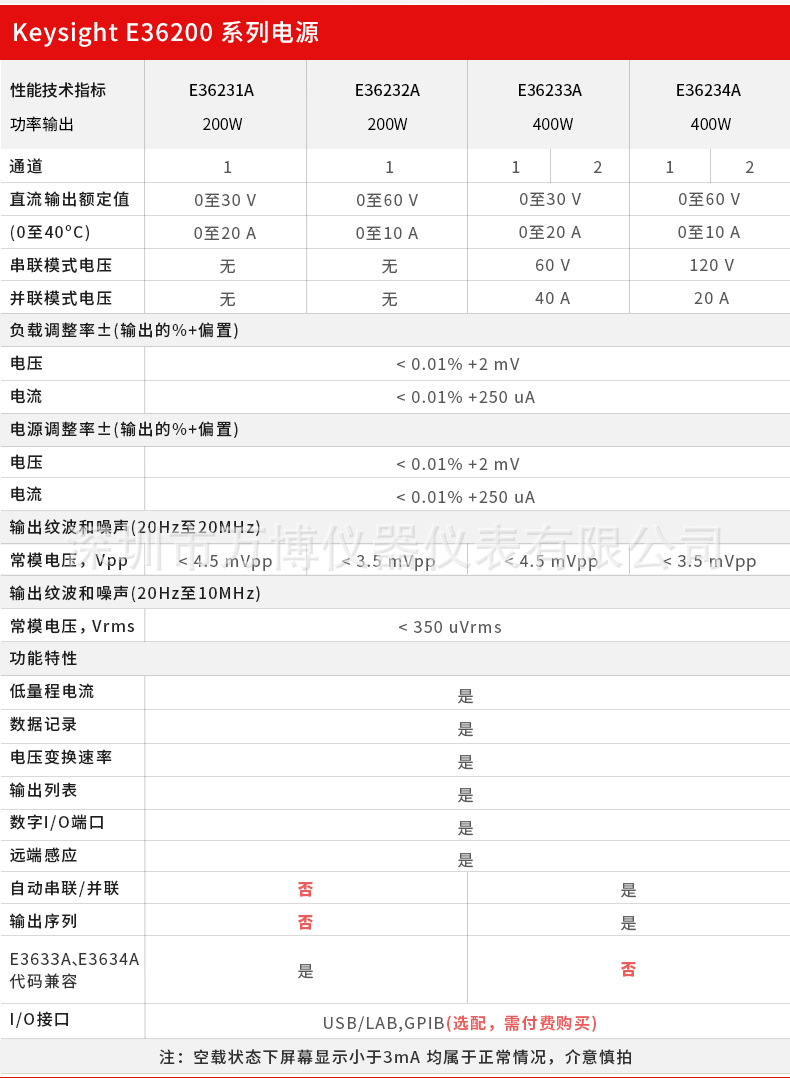Click the red '否' in 自动串联/并联 row
The height and width of the screenshot is (1078, 790).
(x=305, y=890)
